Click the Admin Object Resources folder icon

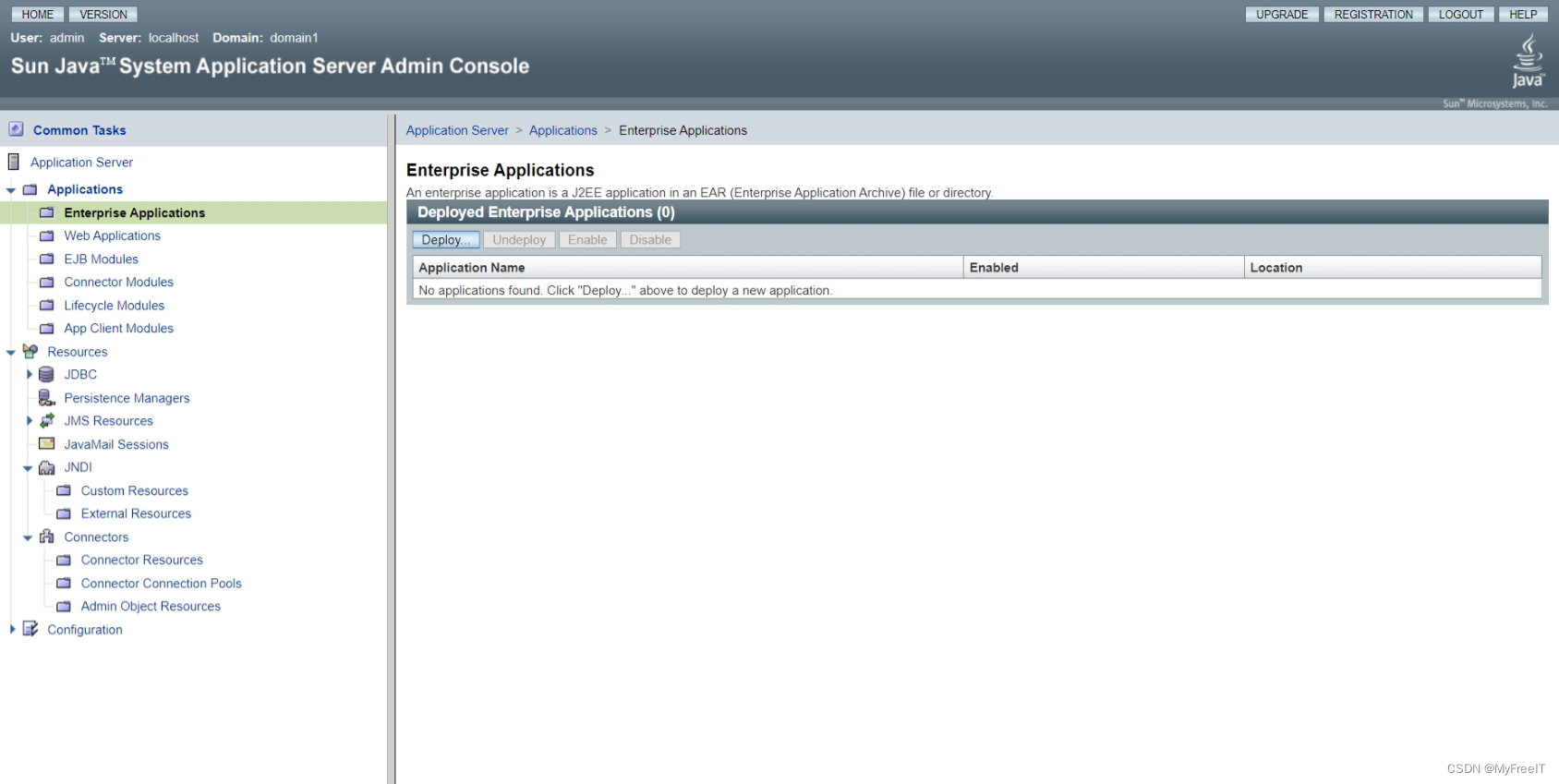[64, 607]
